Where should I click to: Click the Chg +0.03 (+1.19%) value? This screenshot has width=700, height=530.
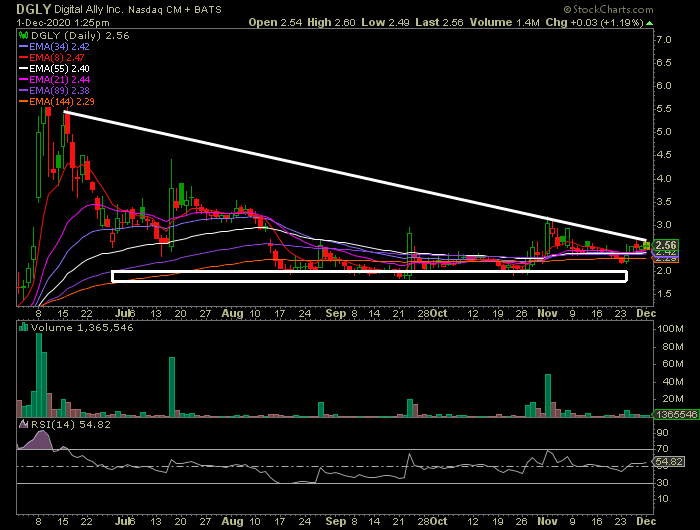[x=594, y=22]
